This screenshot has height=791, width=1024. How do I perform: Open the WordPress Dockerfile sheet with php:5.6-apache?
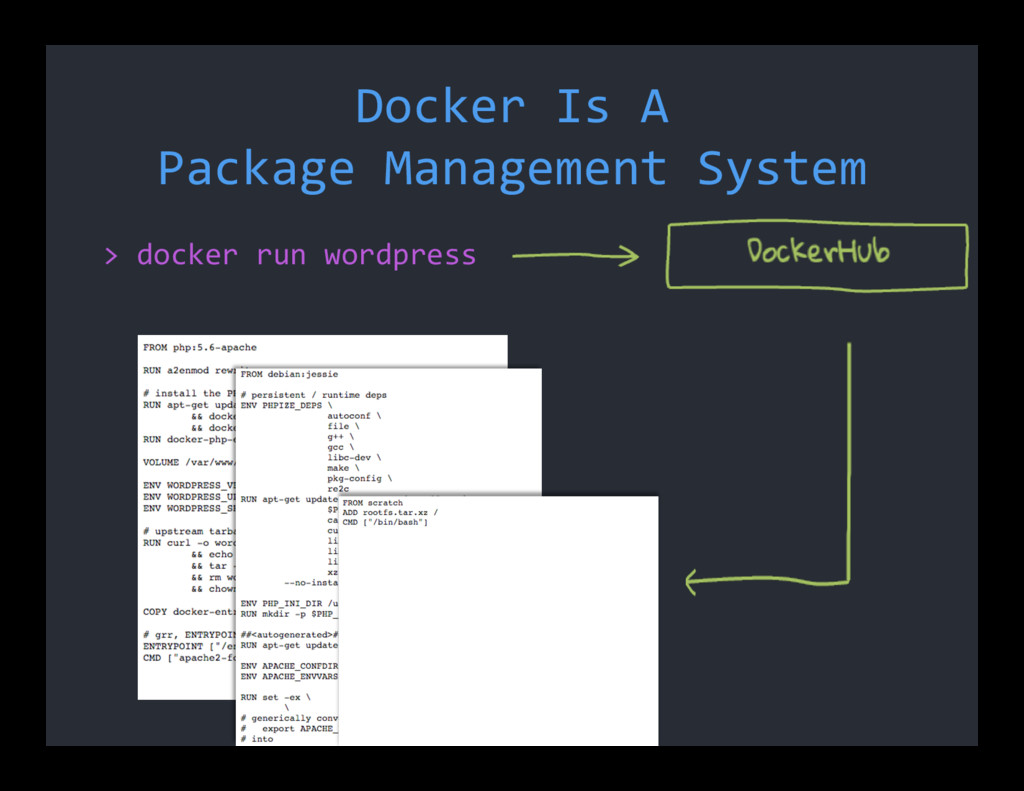(x=187, y=517)
